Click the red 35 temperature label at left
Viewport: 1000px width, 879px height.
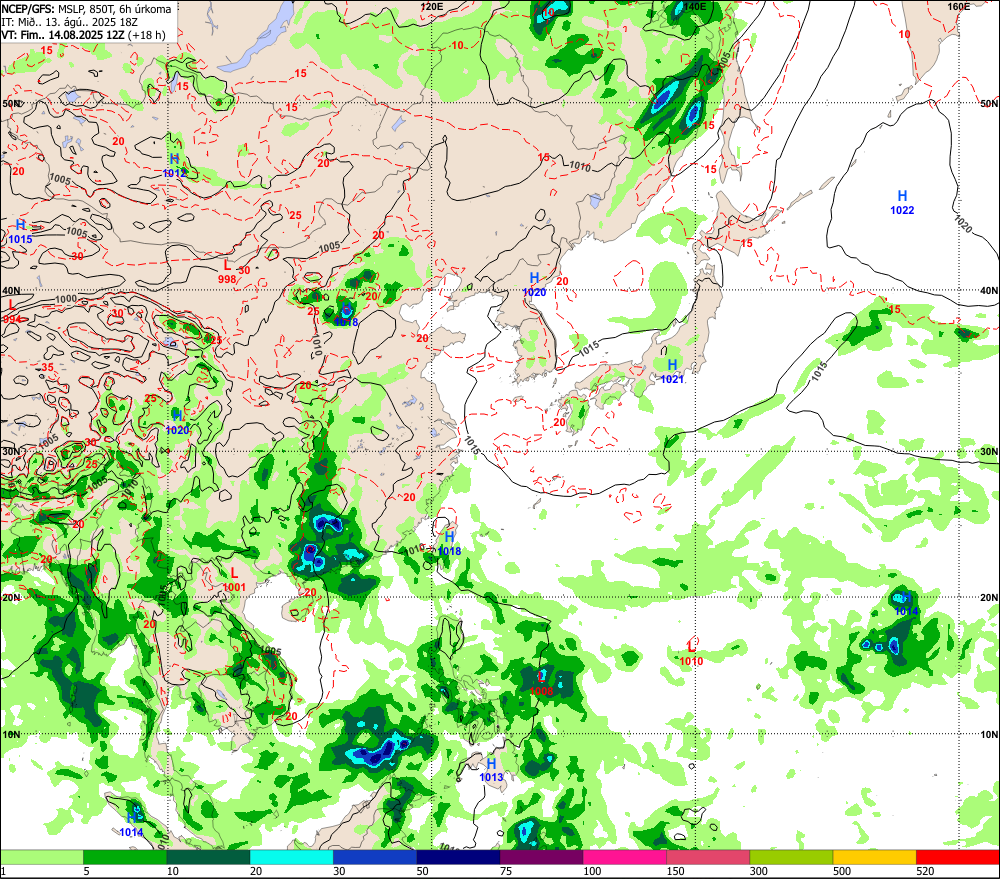pyautogui.click(x=48, y=368)
